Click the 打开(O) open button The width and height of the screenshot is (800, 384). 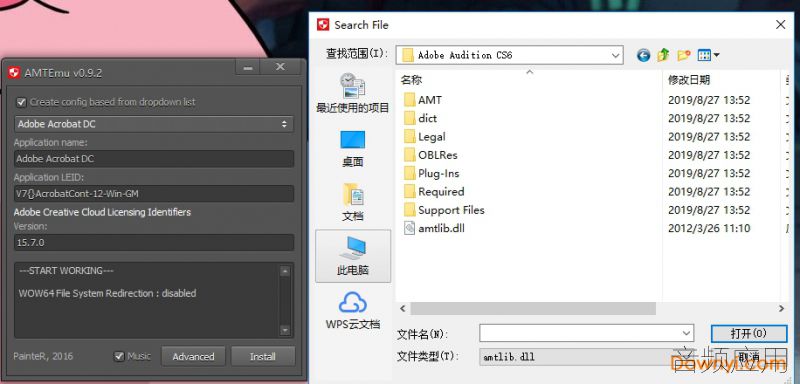coord(748,334)
